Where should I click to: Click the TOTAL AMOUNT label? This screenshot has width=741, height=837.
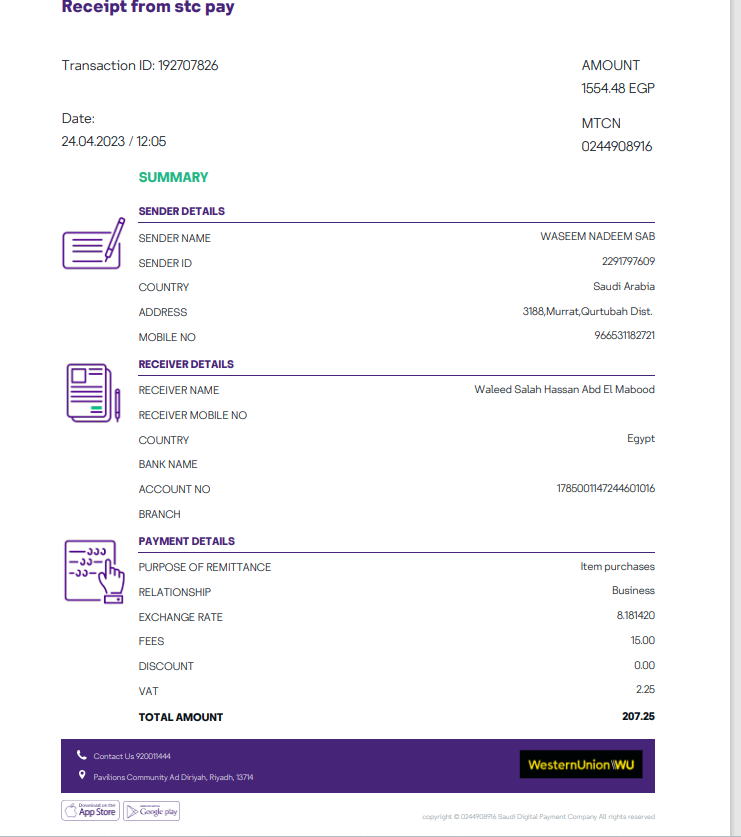coord(180,717)
